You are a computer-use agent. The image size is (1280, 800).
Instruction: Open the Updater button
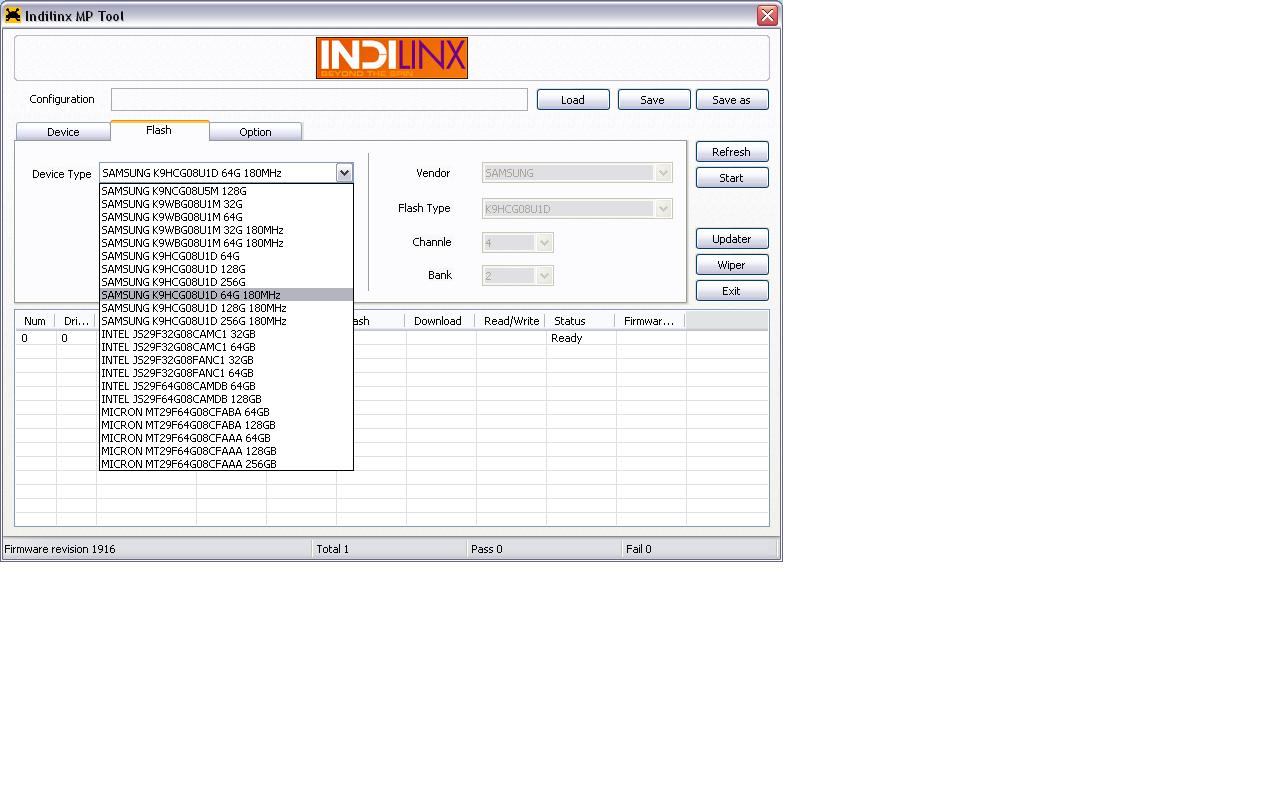click(732, 239)
